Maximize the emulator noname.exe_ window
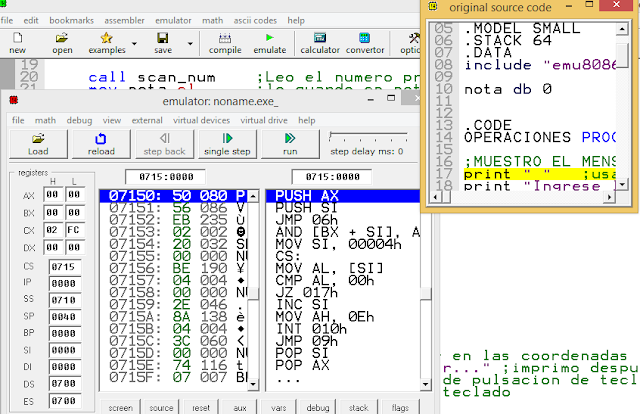 pos(391,98)
